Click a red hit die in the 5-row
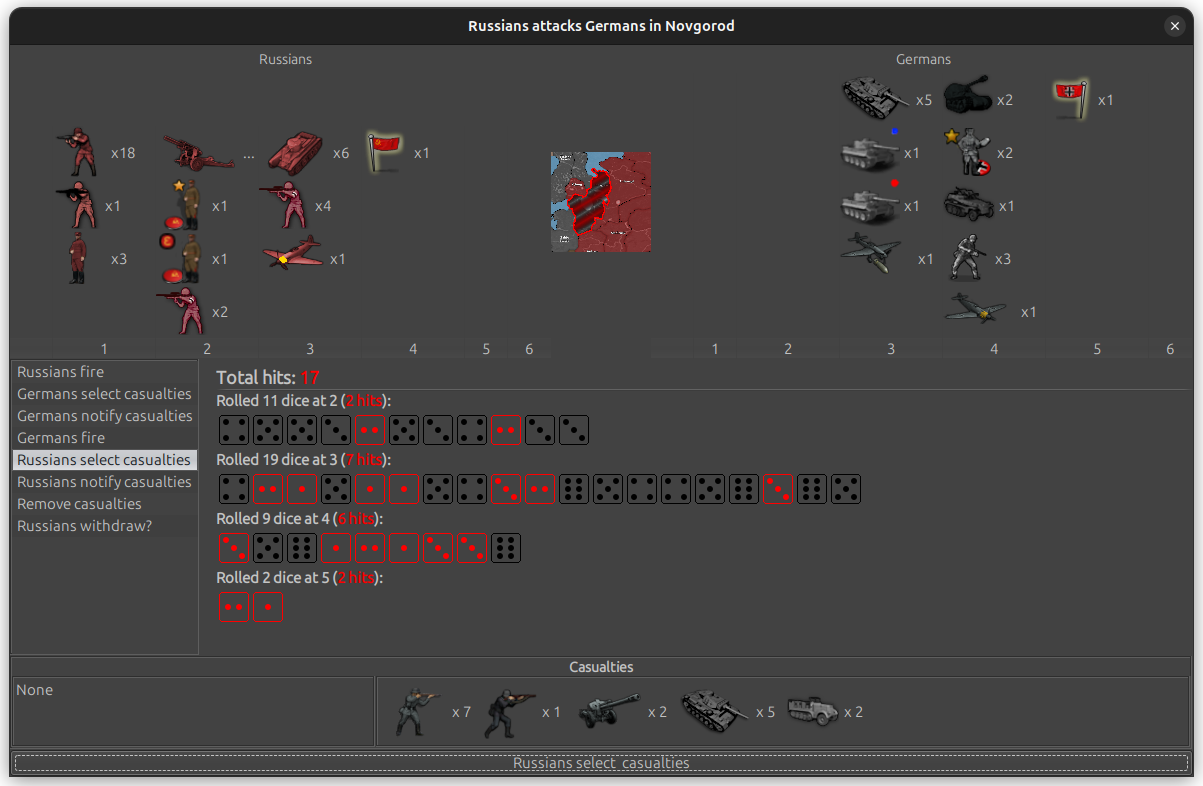Screen dimensions: 1203x786 233,606
